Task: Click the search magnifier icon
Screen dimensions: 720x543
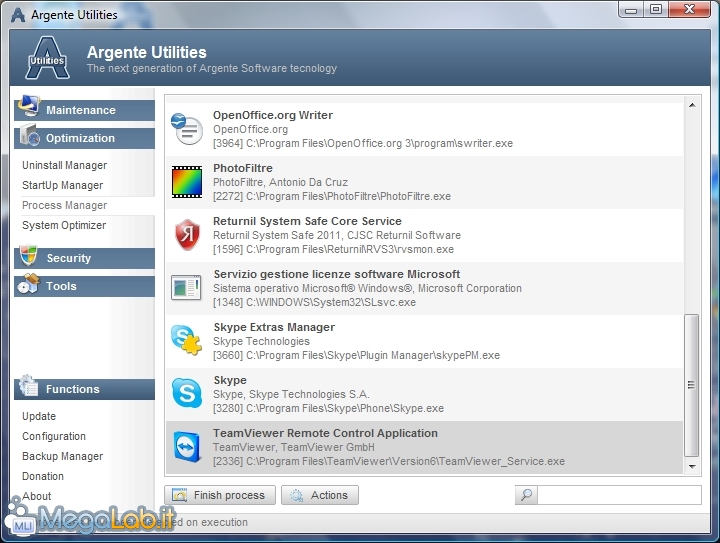Action: (x=526, y=495)
